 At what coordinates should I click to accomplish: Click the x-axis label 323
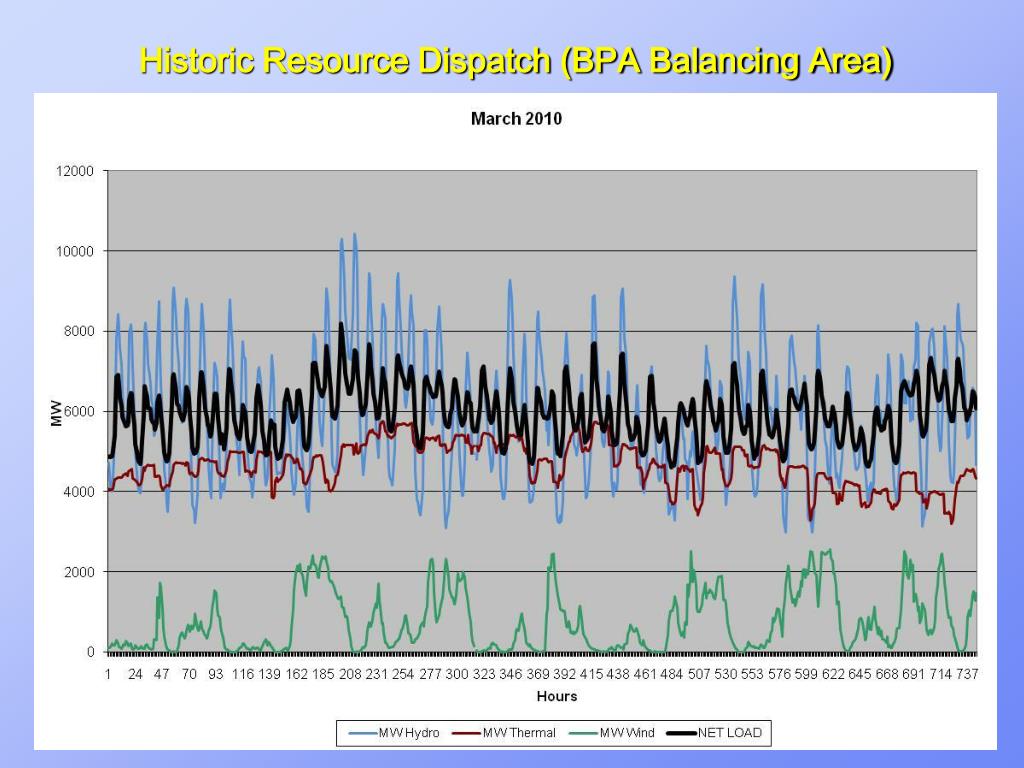pyautogui.click(x=484, y=674)
